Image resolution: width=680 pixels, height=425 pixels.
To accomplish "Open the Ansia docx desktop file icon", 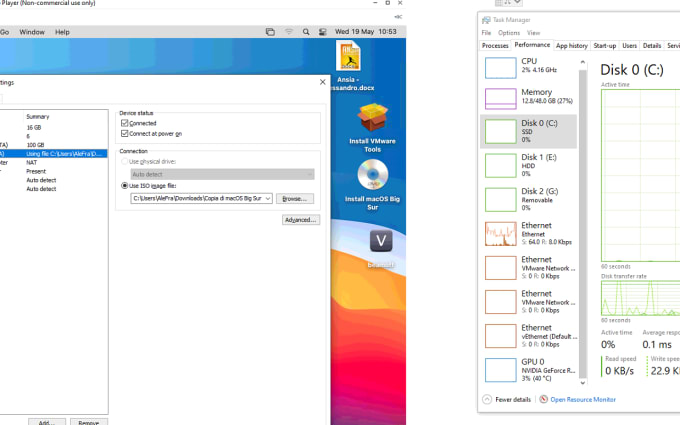I will tap(349, 56).
